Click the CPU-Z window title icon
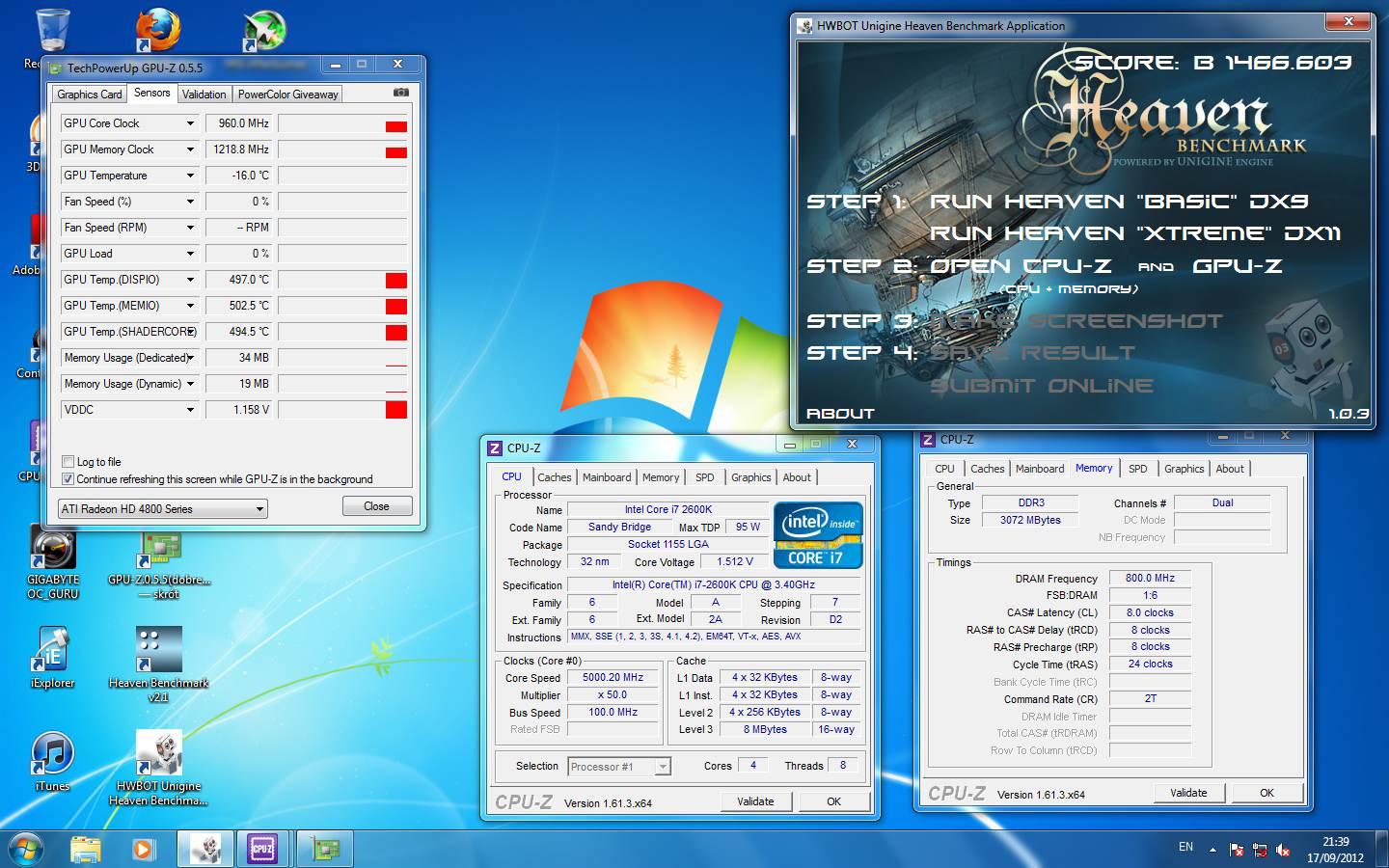 point(495,448)
